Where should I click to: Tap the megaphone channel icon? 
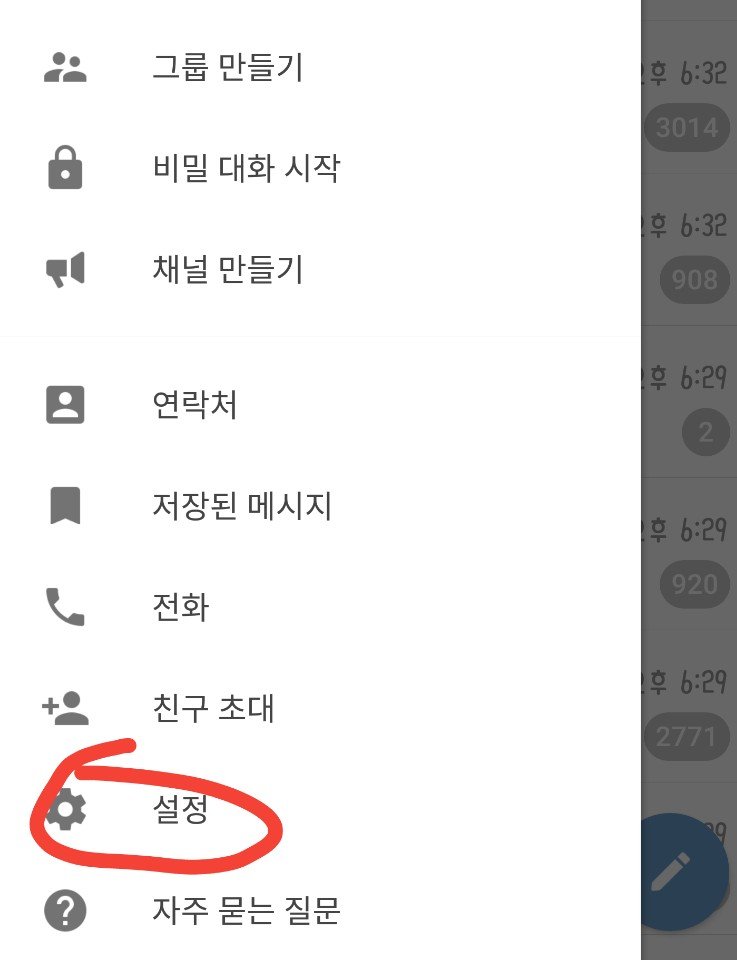click(65, 269)
